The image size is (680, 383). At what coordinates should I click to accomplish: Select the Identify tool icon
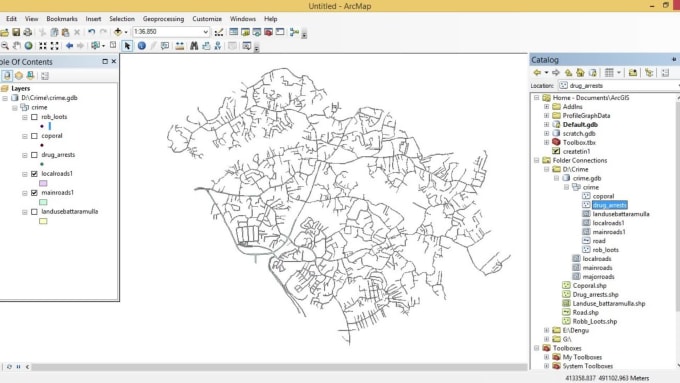point(141,46)
